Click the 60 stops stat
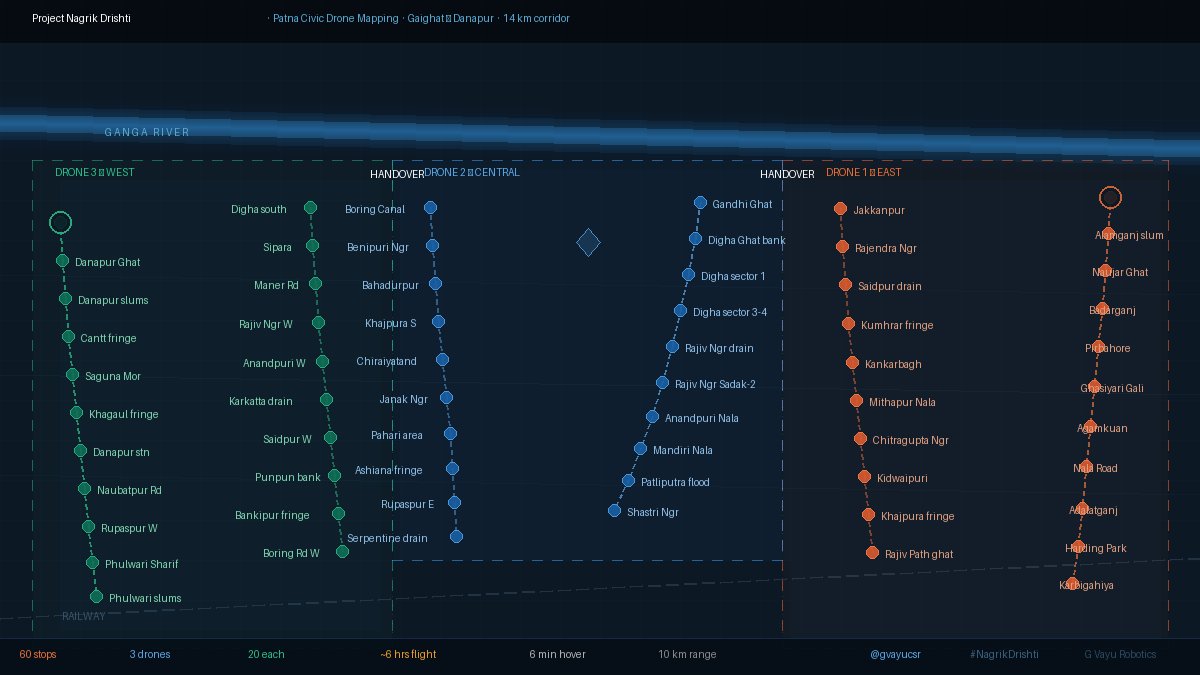1200x675 pixels. pyautogui.click(x=38, y=654)
